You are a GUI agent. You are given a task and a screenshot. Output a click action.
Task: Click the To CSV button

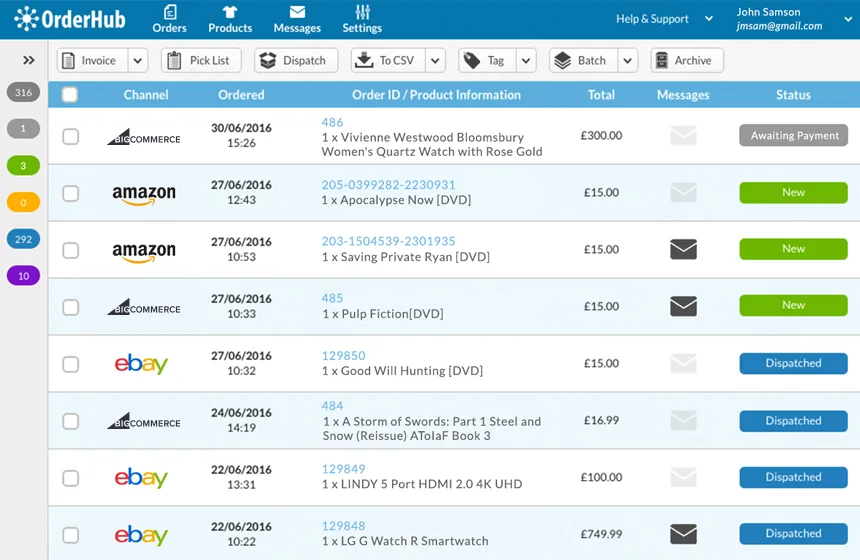(x=388, y=60)
